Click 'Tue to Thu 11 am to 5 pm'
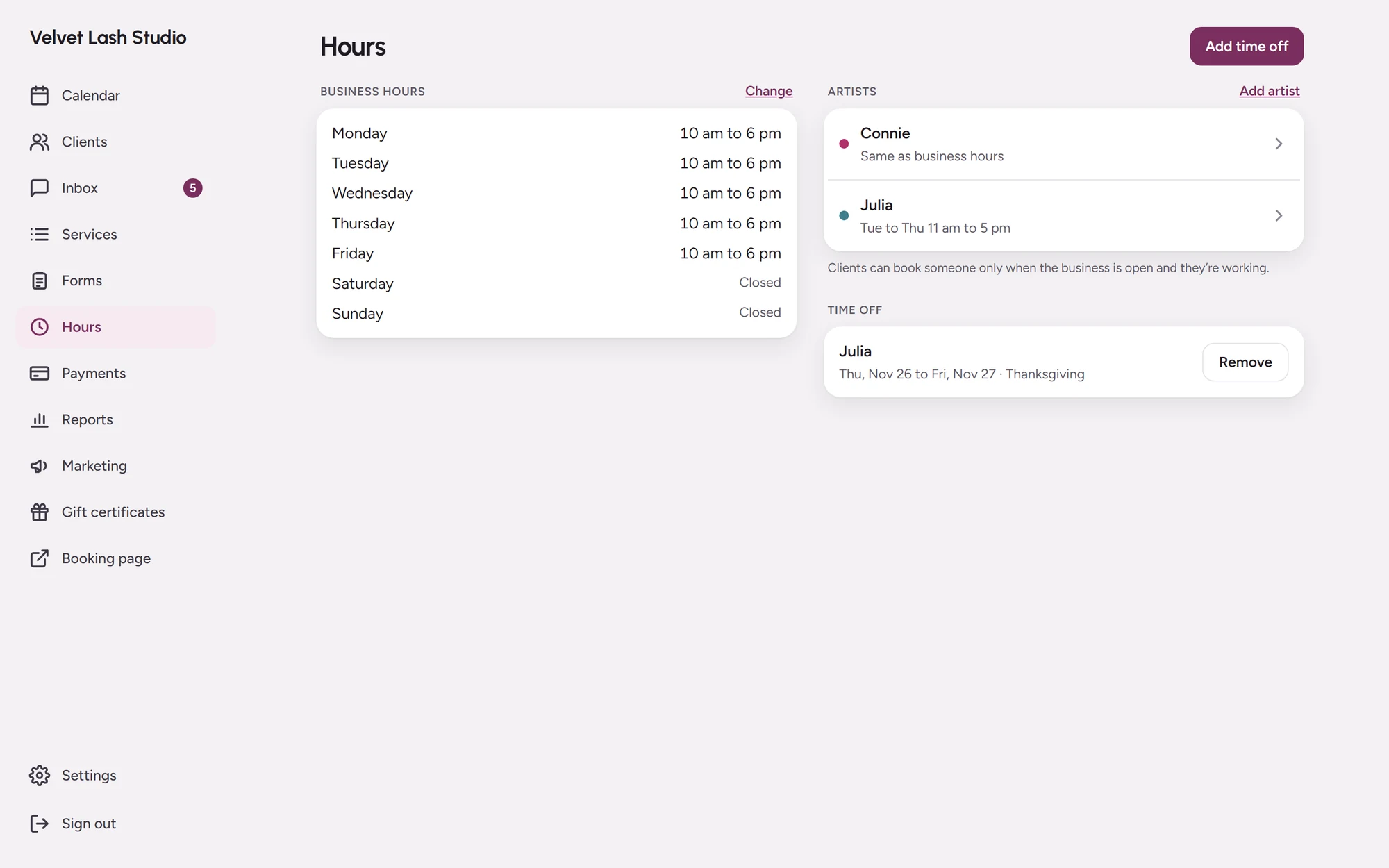 (x=935, y=228)
